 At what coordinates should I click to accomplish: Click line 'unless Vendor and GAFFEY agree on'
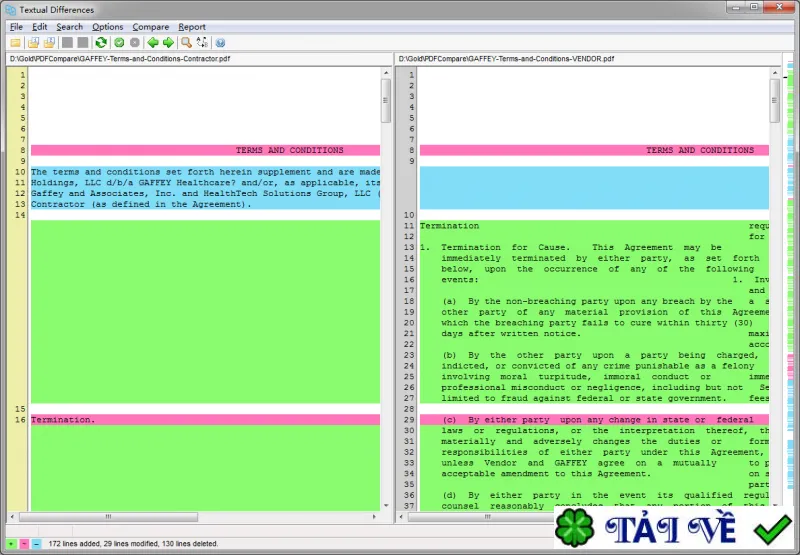594,463
